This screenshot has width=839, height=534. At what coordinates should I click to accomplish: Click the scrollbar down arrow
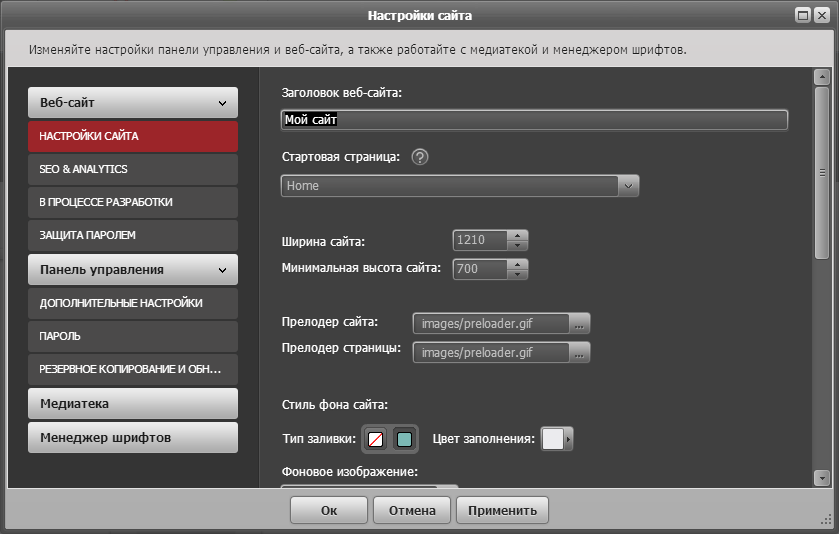click(x=822, y=478)
